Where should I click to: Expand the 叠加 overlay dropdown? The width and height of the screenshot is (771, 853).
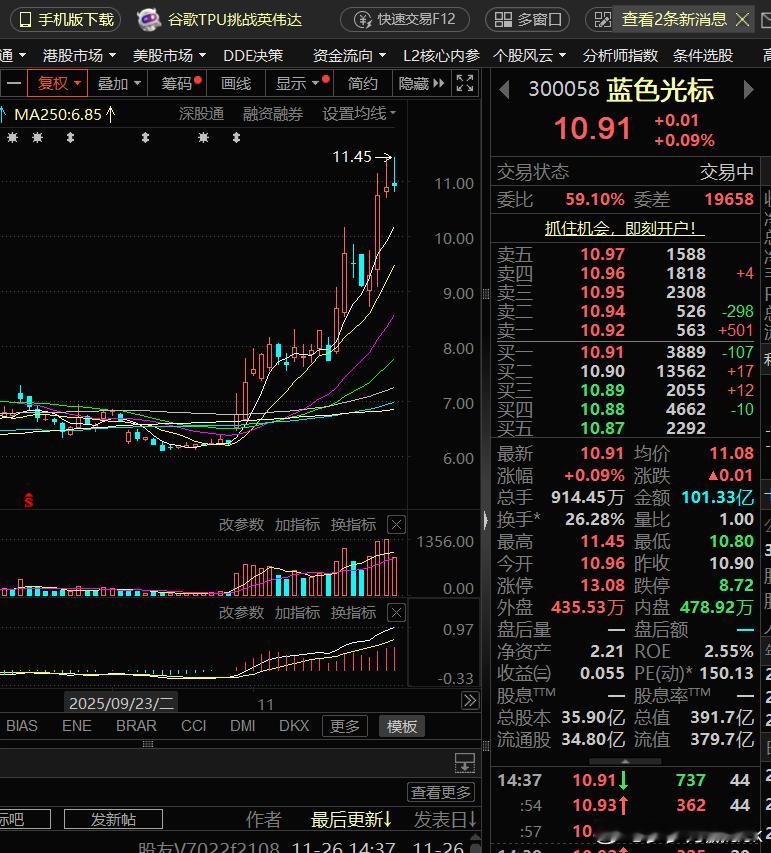coord(118,84)
